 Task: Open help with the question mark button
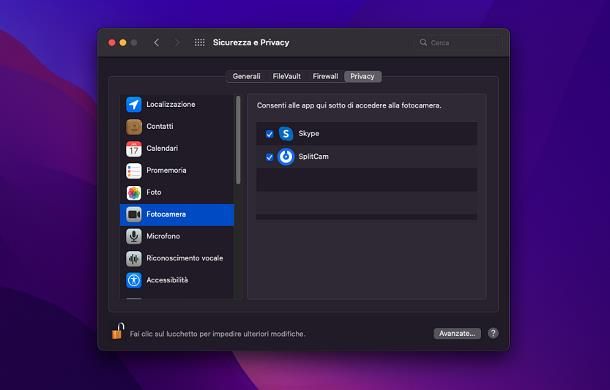pos(493,333)
